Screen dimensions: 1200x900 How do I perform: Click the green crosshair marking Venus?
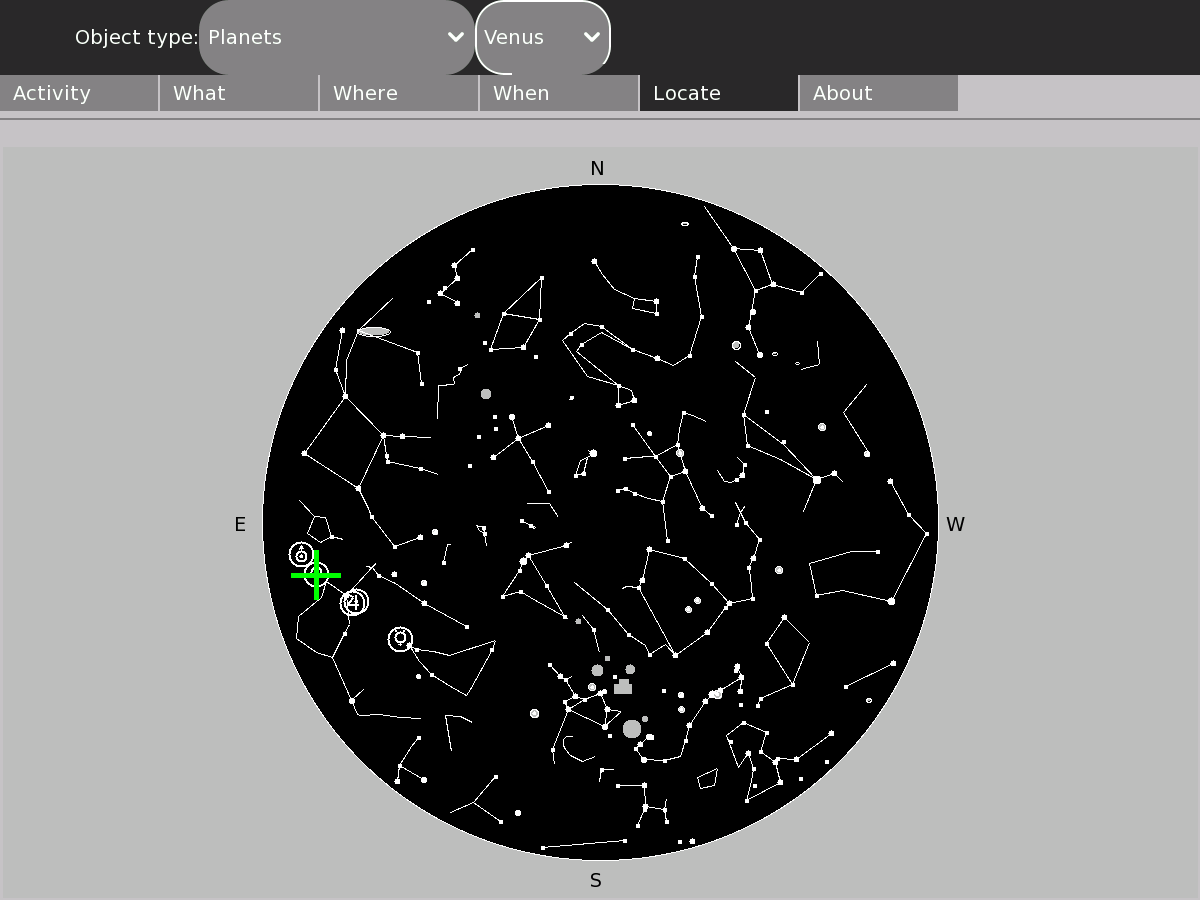(x=316, y=575)
